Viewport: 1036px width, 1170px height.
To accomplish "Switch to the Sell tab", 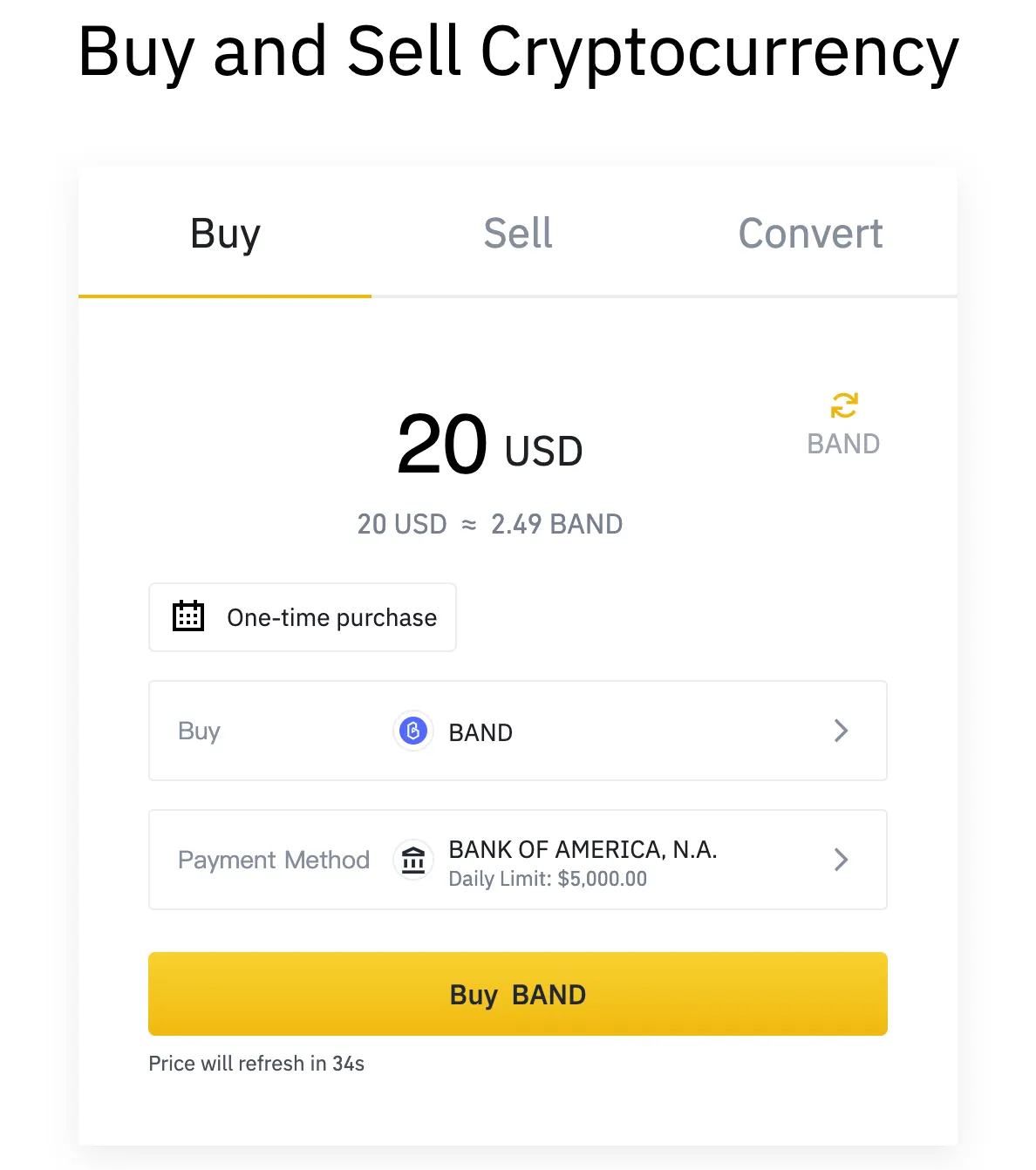I will click(x=518, y=234).
